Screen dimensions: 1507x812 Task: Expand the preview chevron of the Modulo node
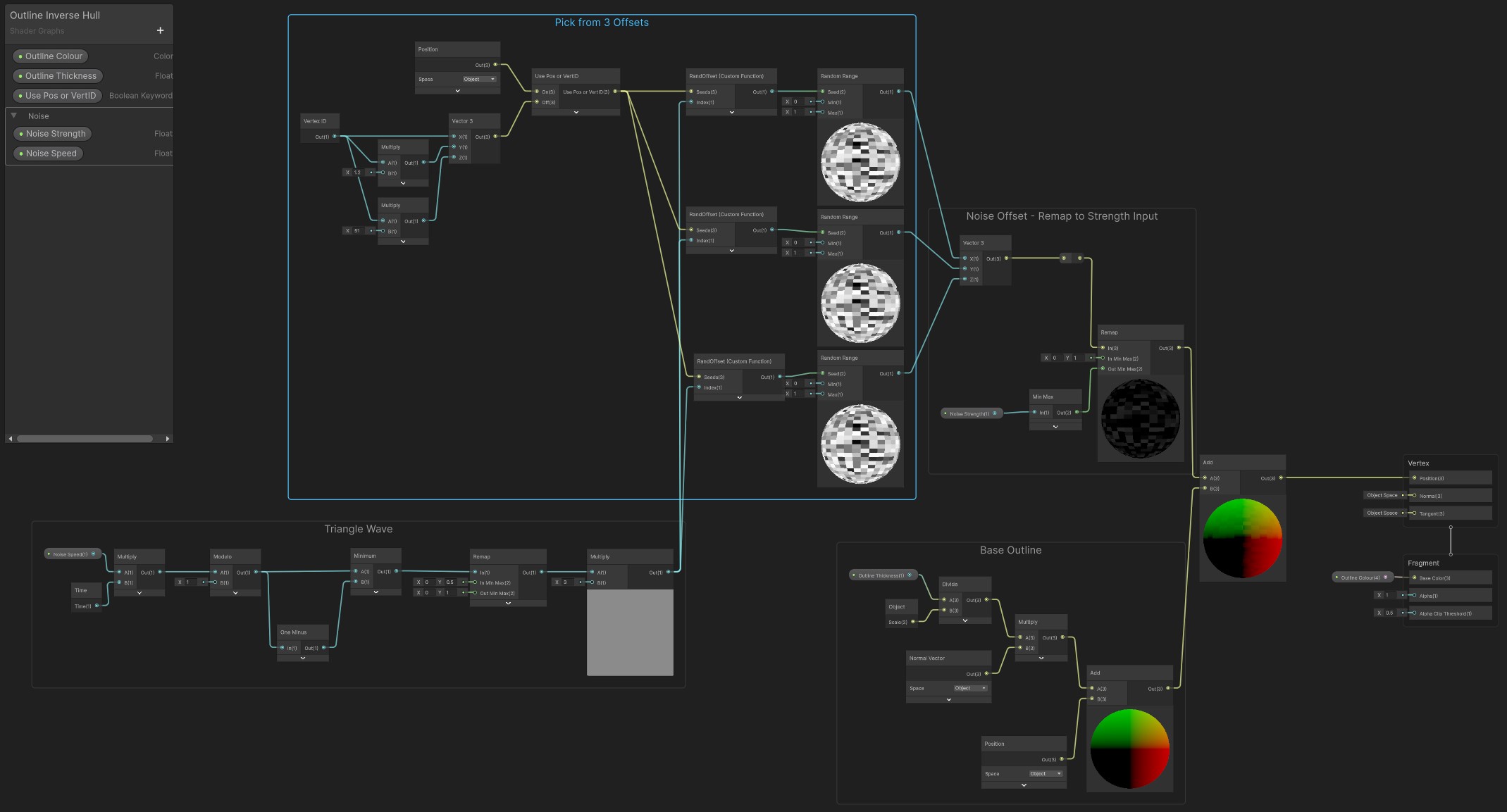click(x=235, y=593)
